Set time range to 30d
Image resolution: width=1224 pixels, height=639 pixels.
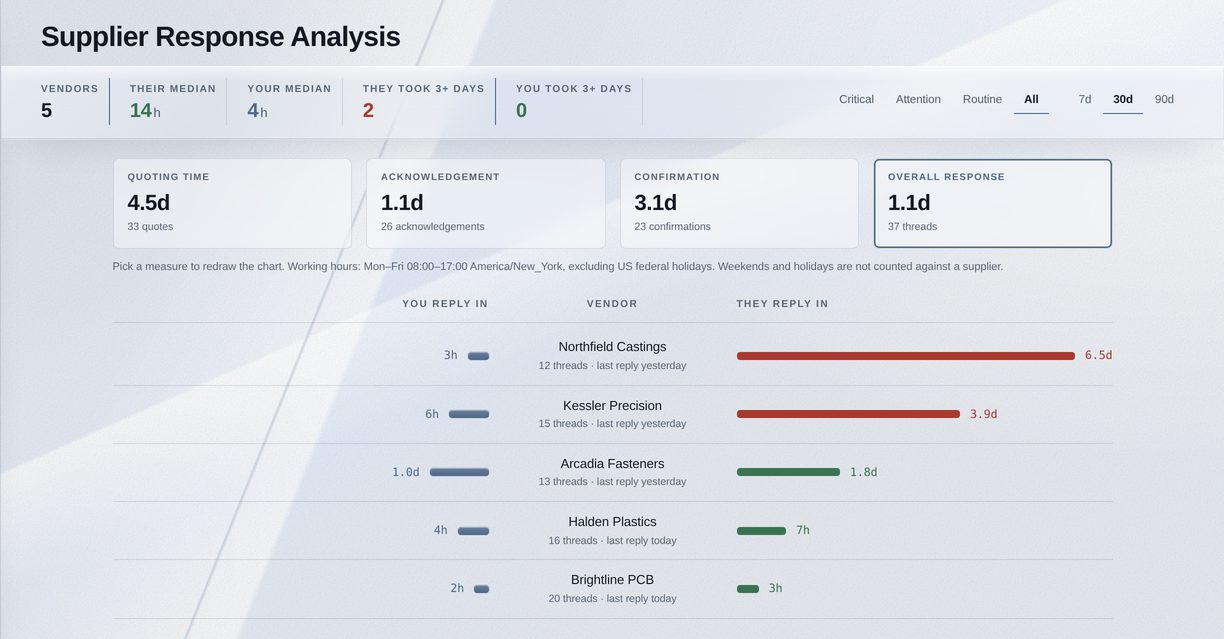pos(1123,99)
